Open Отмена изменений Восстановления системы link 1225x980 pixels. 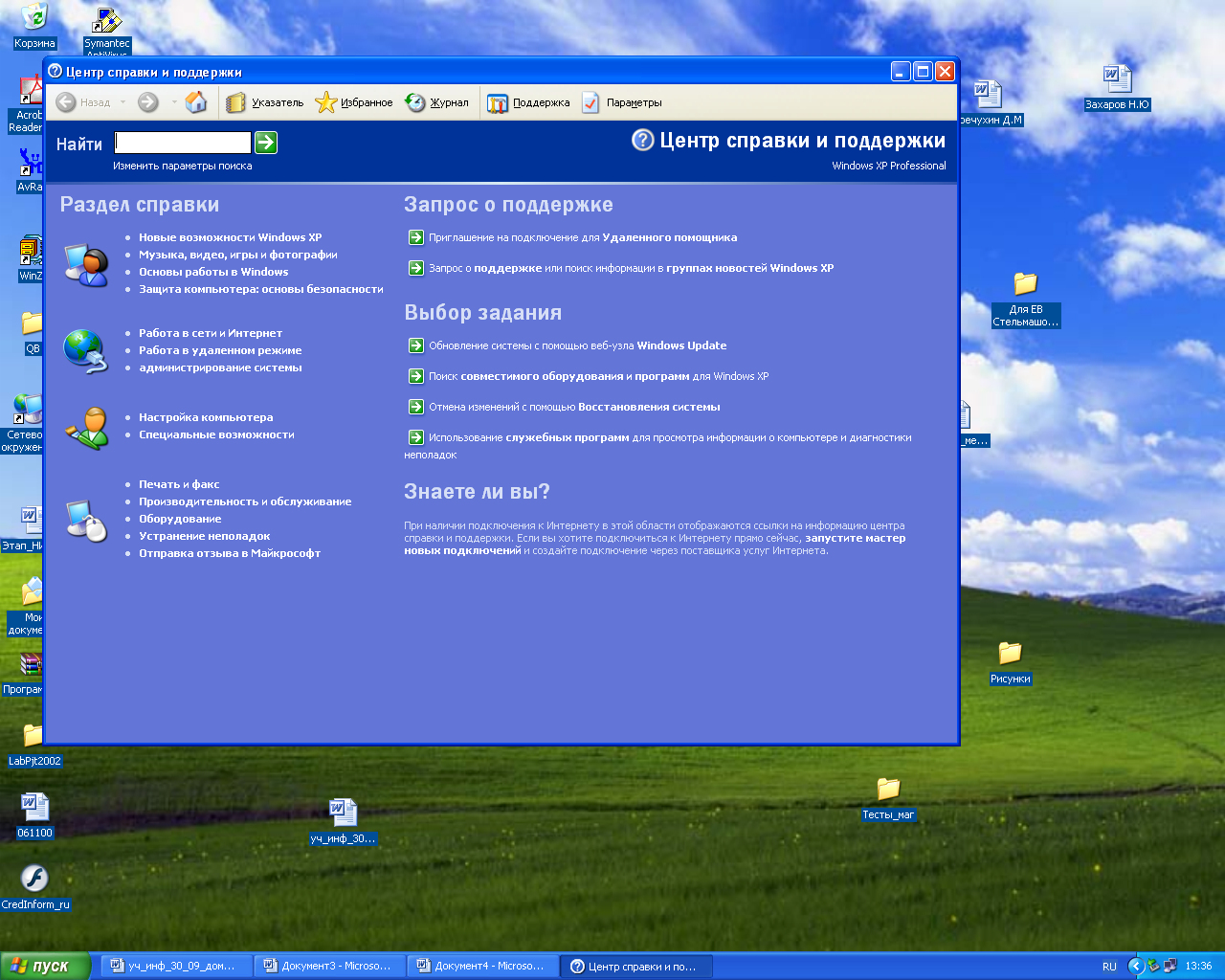(x=574, y=407)
